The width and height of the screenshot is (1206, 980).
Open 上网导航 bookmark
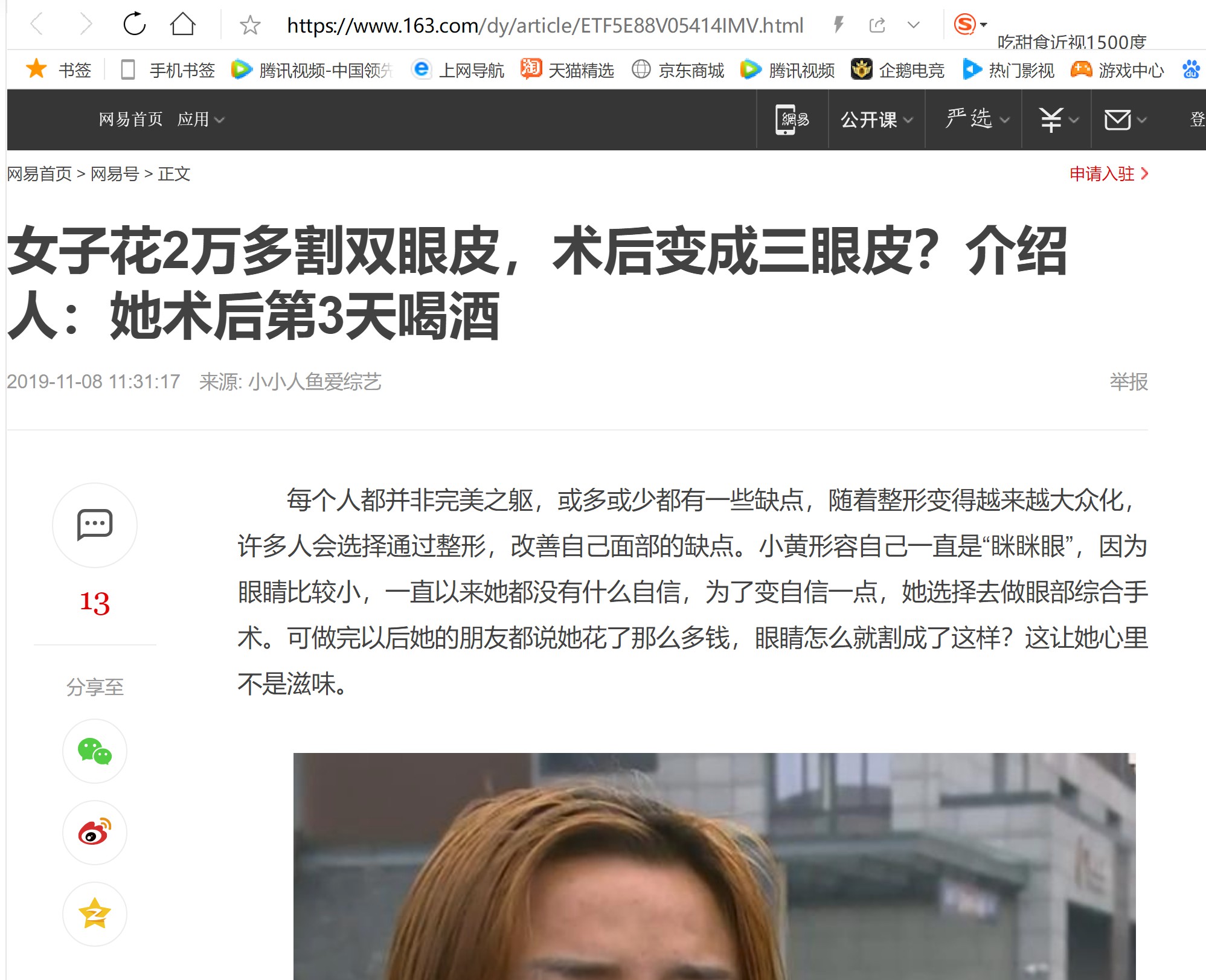tap(458, 70)
